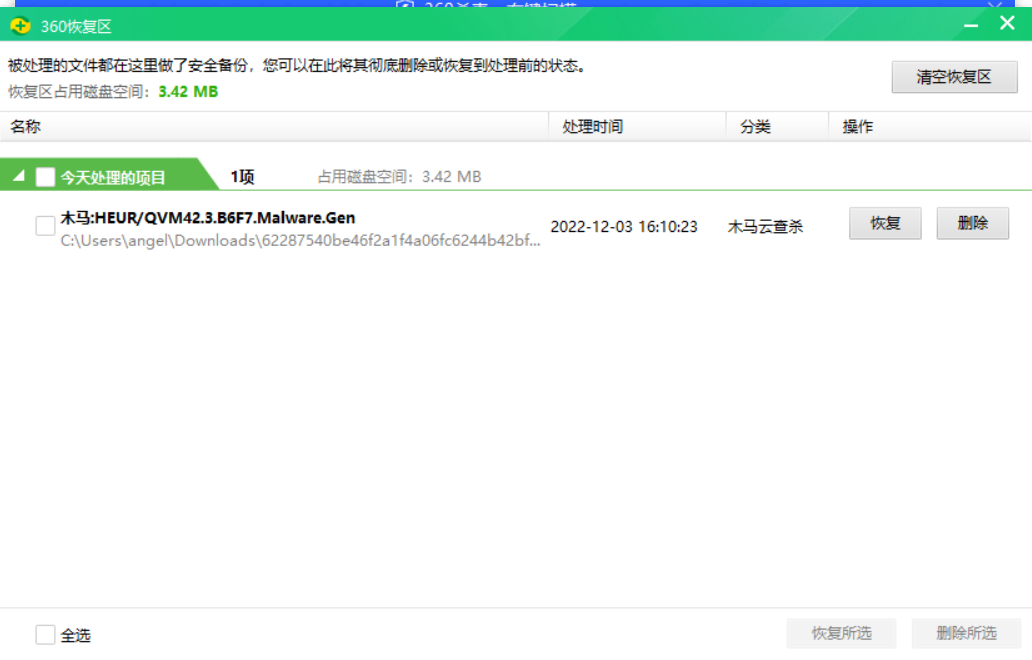1032x660 pixels.
Task: Check the 今天处理的项目 group checkbox
Action: click(45, 177)
